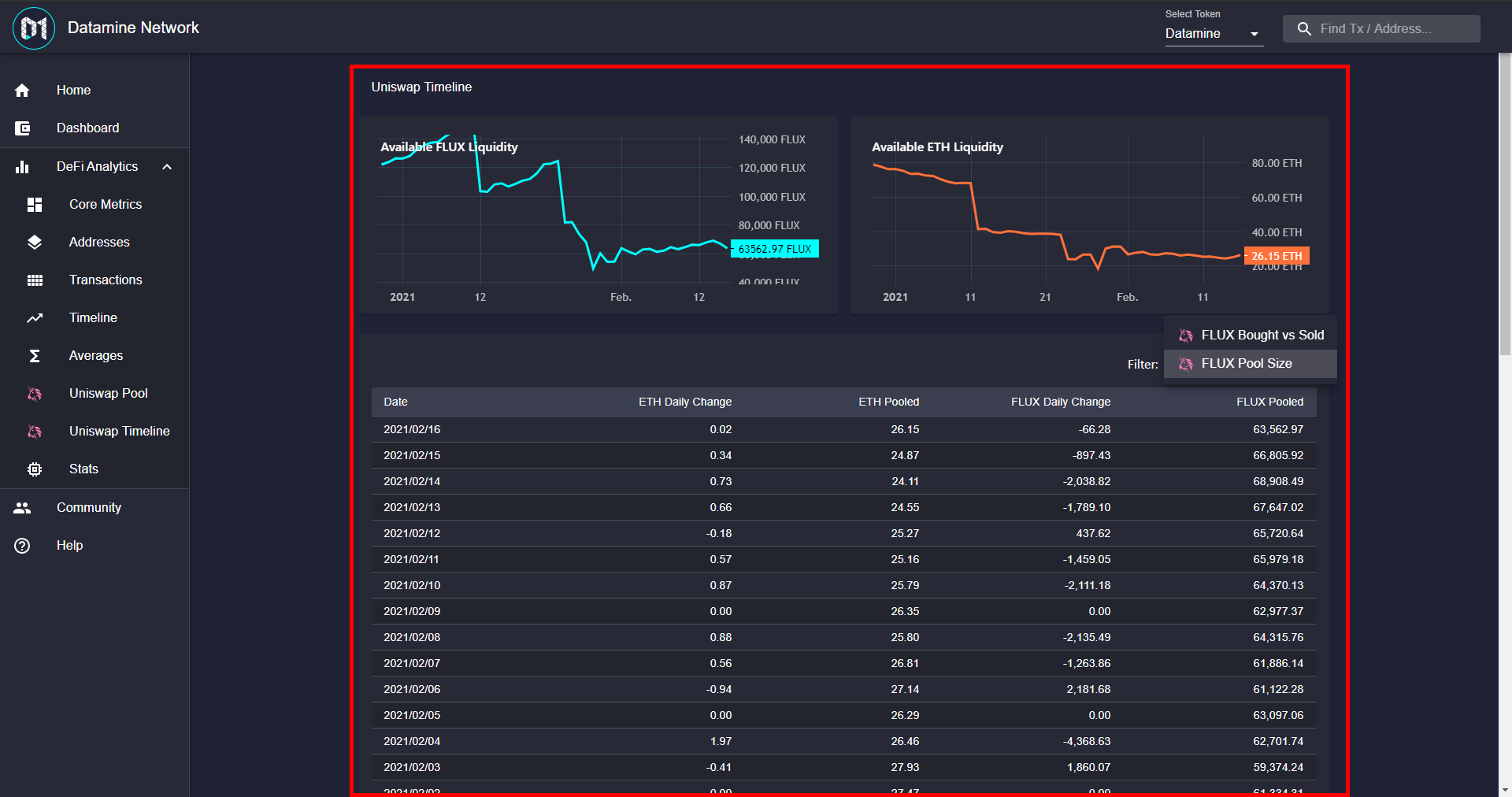Collapse the DeFi Analytics section chevron
The image size is (1512, 797).
(x=167, y=167)
